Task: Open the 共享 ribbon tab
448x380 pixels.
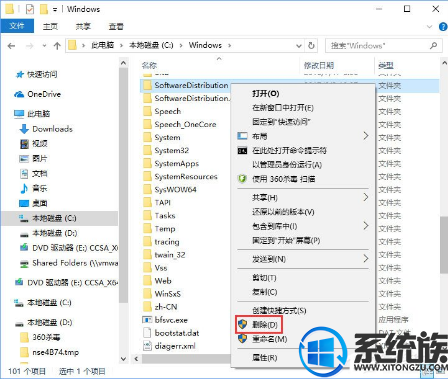Action: click(x=83, y=26)
